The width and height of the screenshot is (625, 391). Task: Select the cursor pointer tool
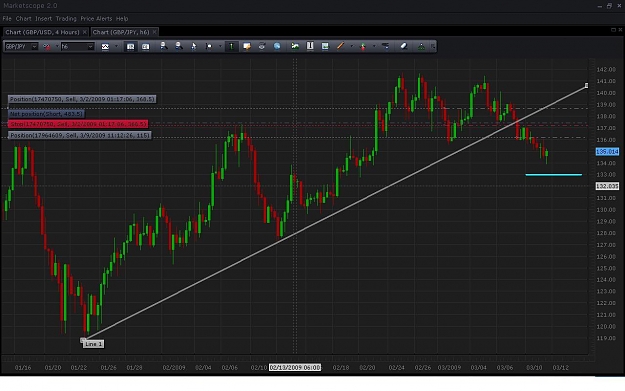click(194, 46)
